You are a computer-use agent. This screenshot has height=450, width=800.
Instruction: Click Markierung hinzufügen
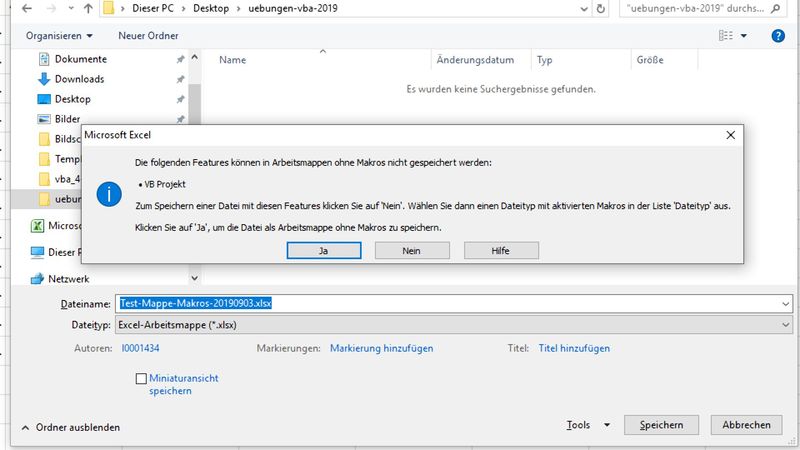tap(382, 348)
